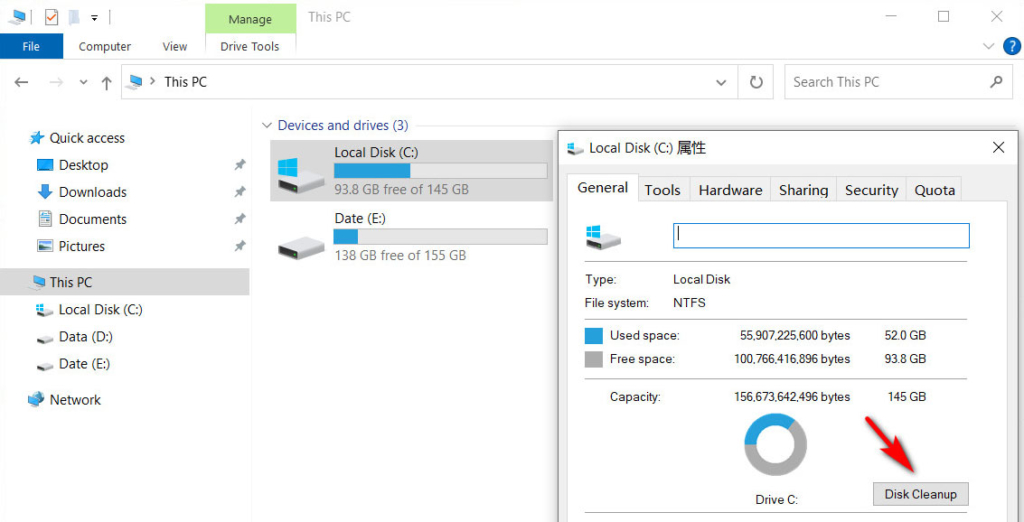Switch to the Tools tab in properties dialog
1024x522 pixels.
[662, 190]
